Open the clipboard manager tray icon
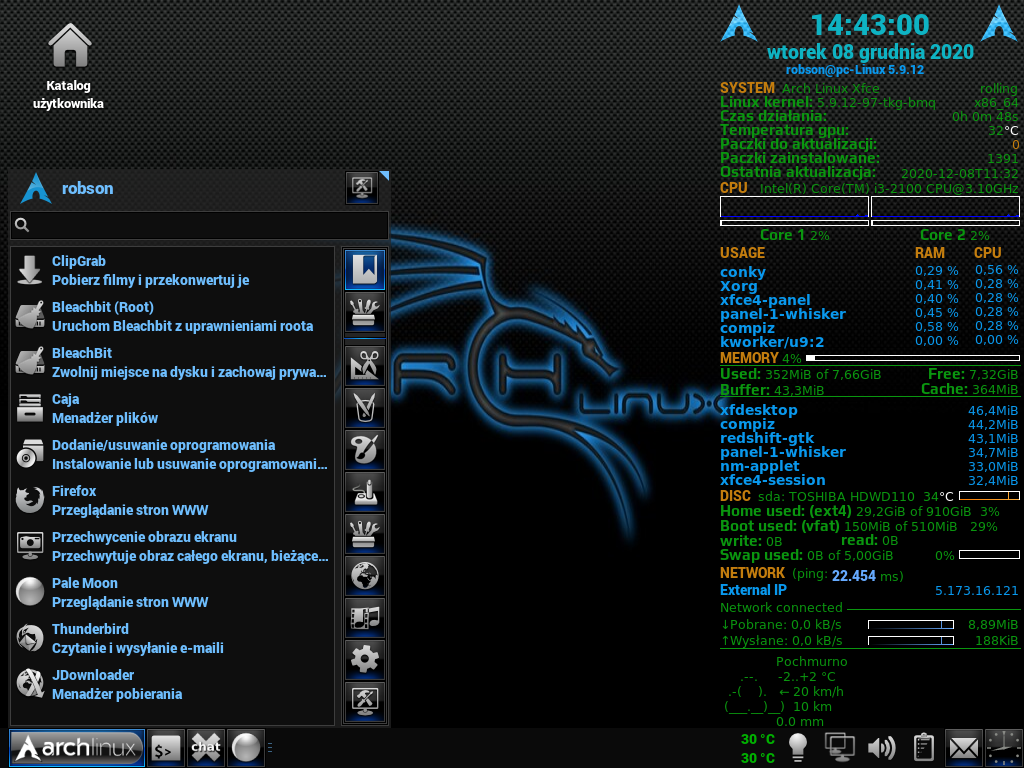 click(x=923, y=748)
